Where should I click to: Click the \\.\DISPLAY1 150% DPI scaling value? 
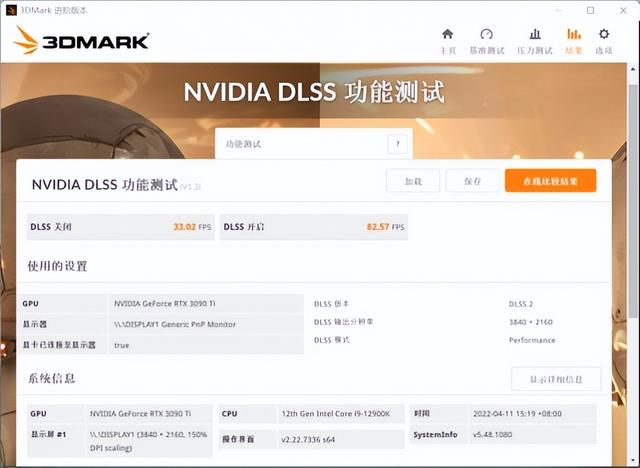[x=149, y=441]
